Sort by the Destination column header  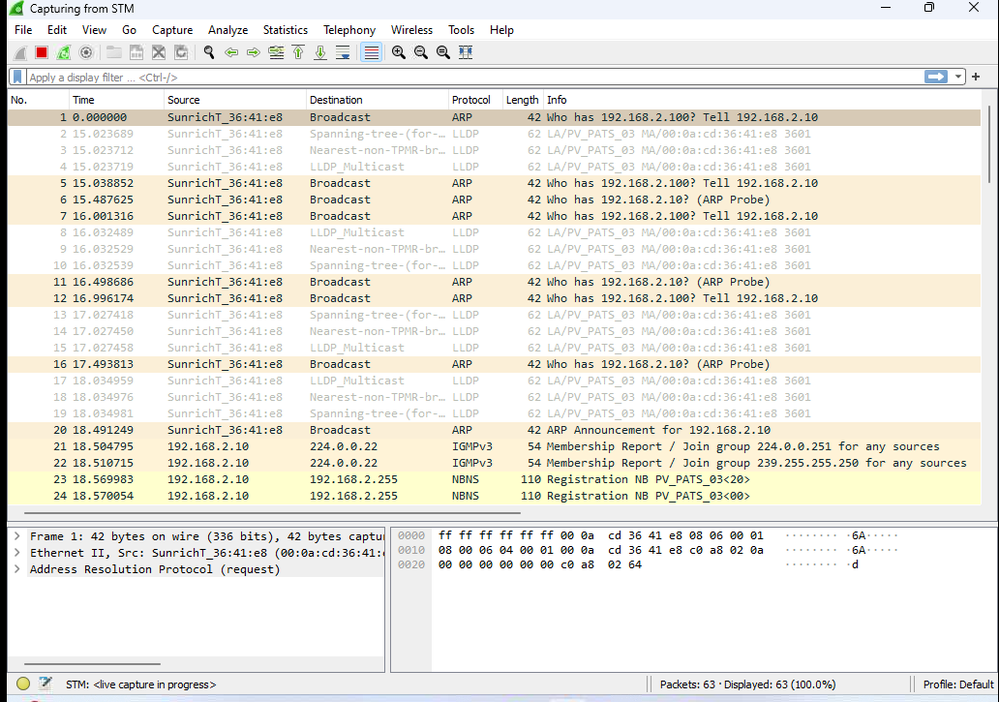[x=377, y=100]
